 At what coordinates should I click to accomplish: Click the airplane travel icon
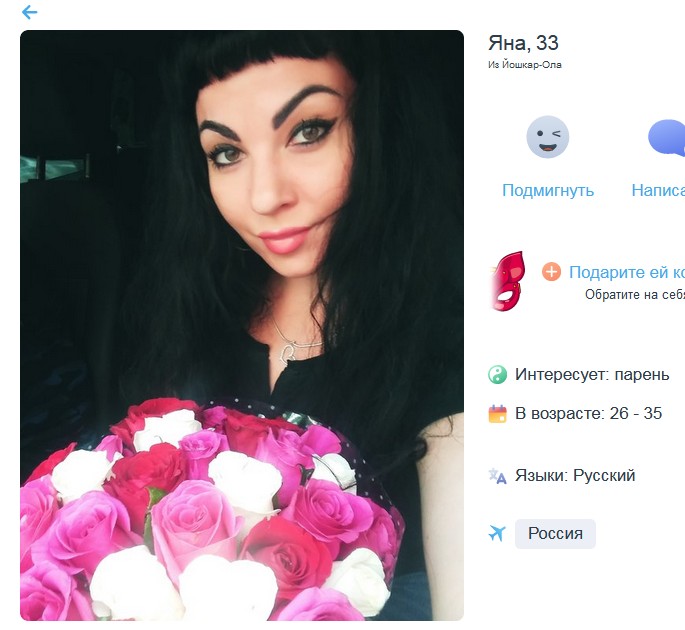point(497,533)
